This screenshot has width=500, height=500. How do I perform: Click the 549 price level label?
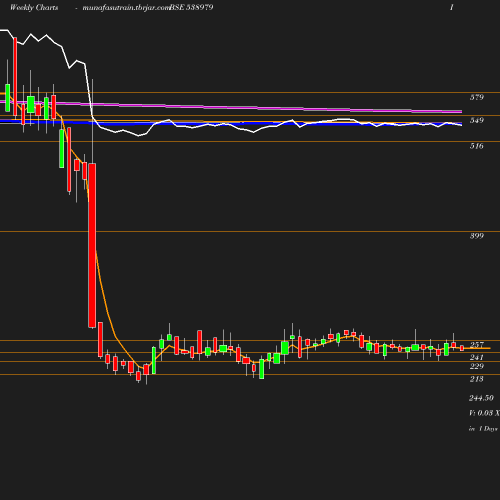coord(477,120)
